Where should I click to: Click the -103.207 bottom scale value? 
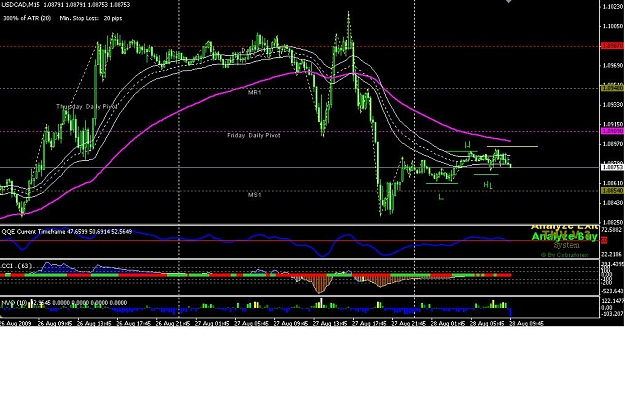click(613, 314)
